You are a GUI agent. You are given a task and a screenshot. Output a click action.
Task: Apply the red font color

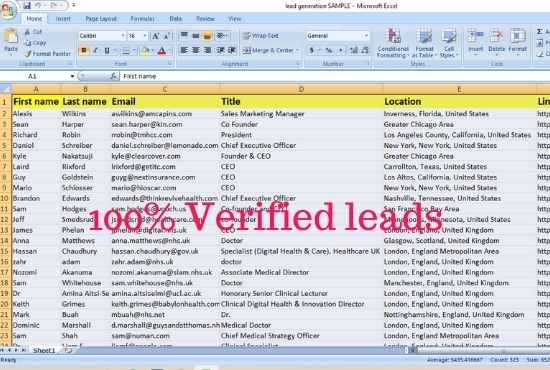[x=161, y=51]
